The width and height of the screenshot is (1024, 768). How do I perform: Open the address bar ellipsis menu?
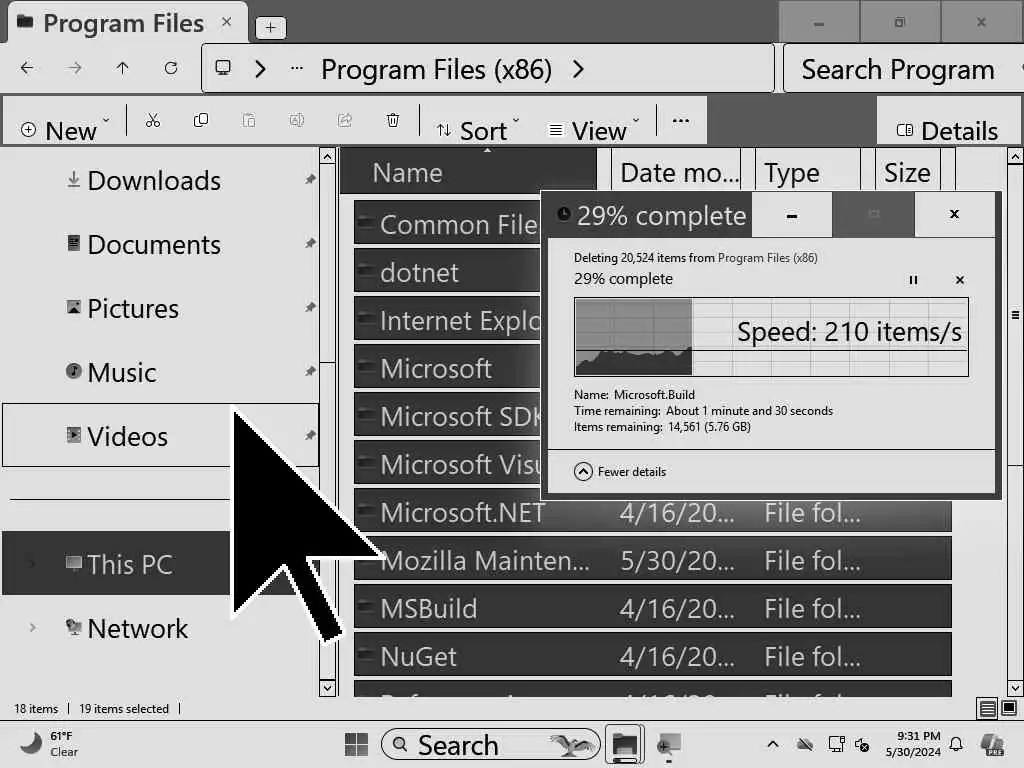[x=296, y=68]
